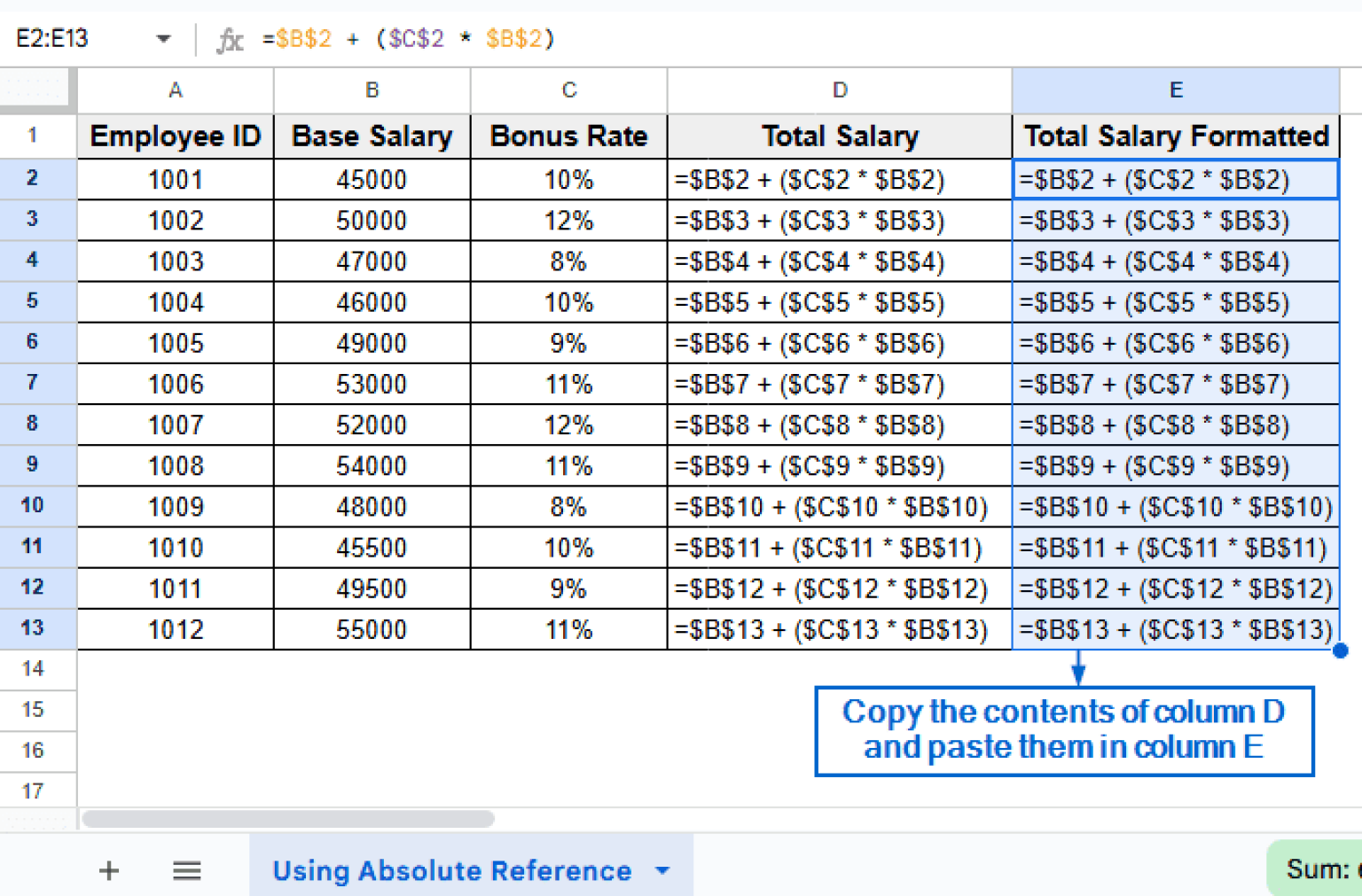Open the Using Absolute Reference tab menu arrow
1362x896 pixels.
[662, 870]
